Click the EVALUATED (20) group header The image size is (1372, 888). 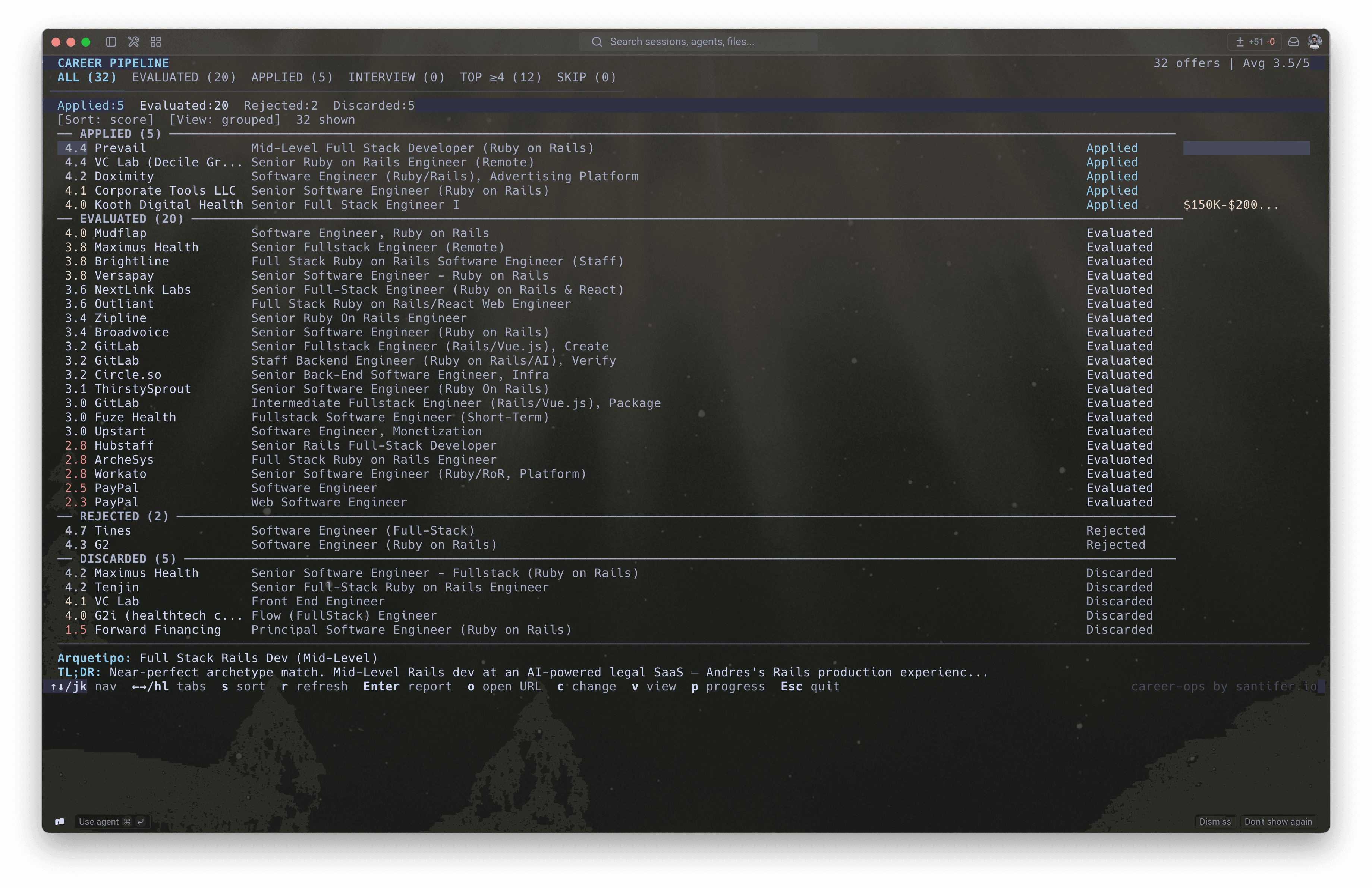pyautogui.click(x=132, y=219)
